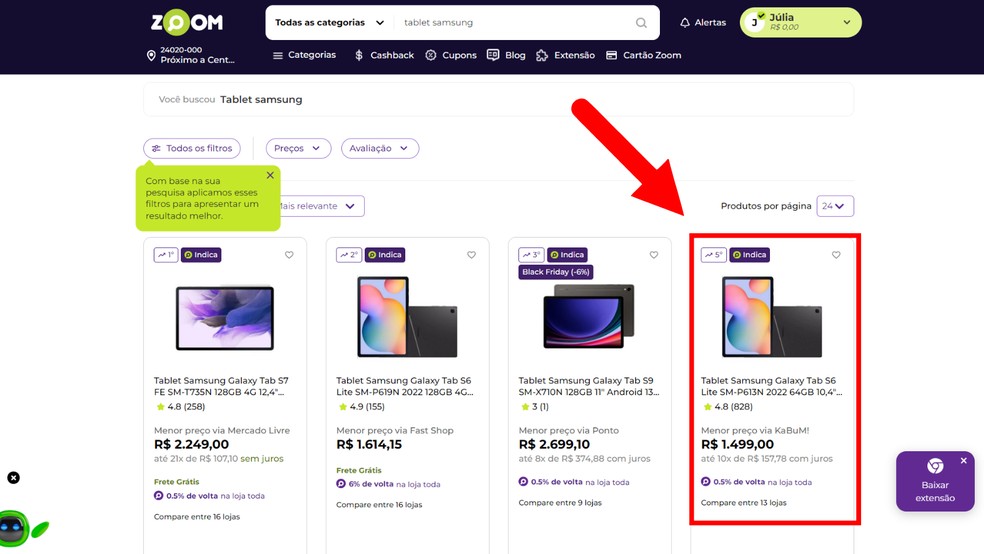Change products per page dropdown 24
Viewport: 984px width, 554px height.
pyautogui.click(x=835, y=206)
